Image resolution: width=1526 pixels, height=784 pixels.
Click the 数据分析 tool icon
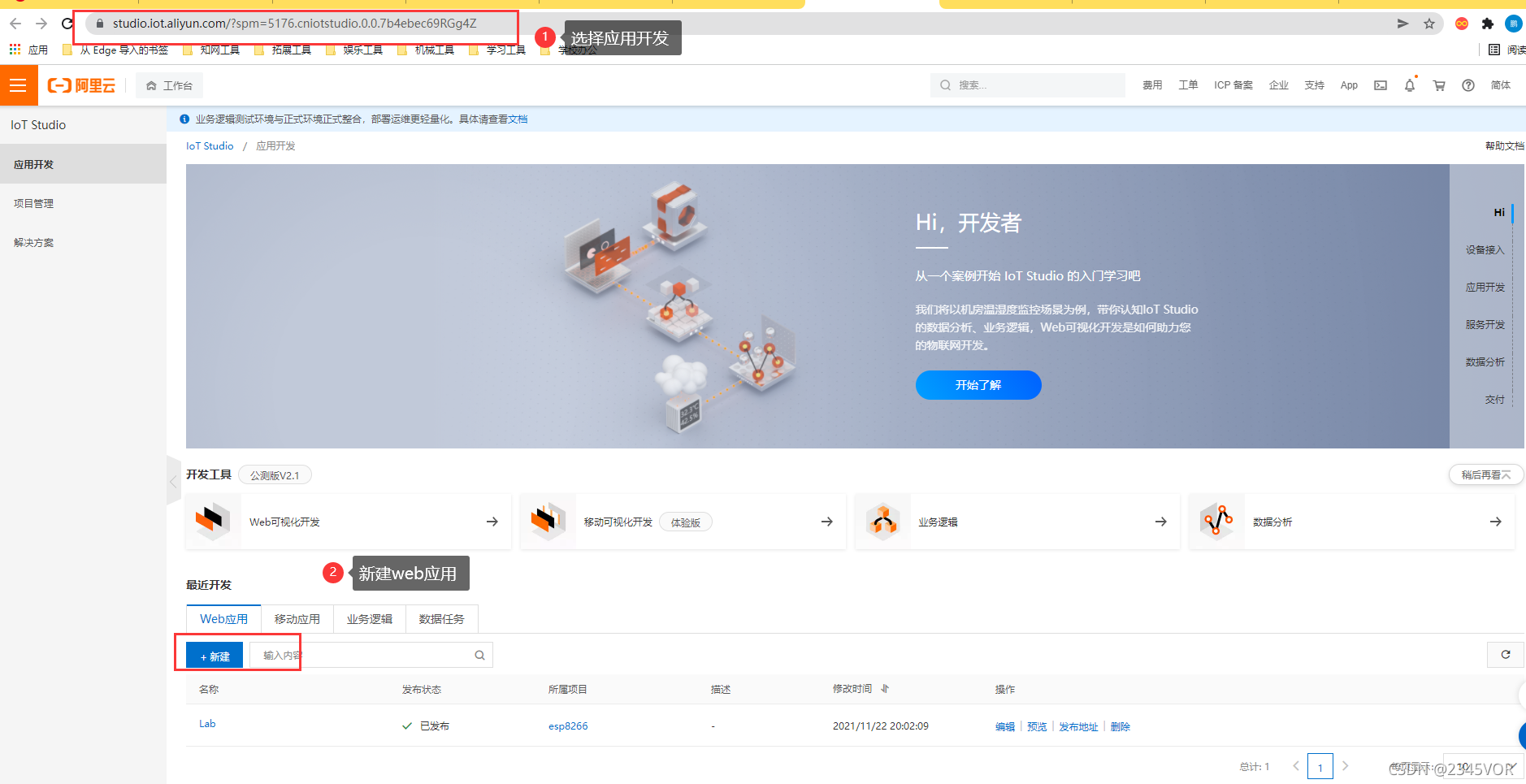point(1217,521)
